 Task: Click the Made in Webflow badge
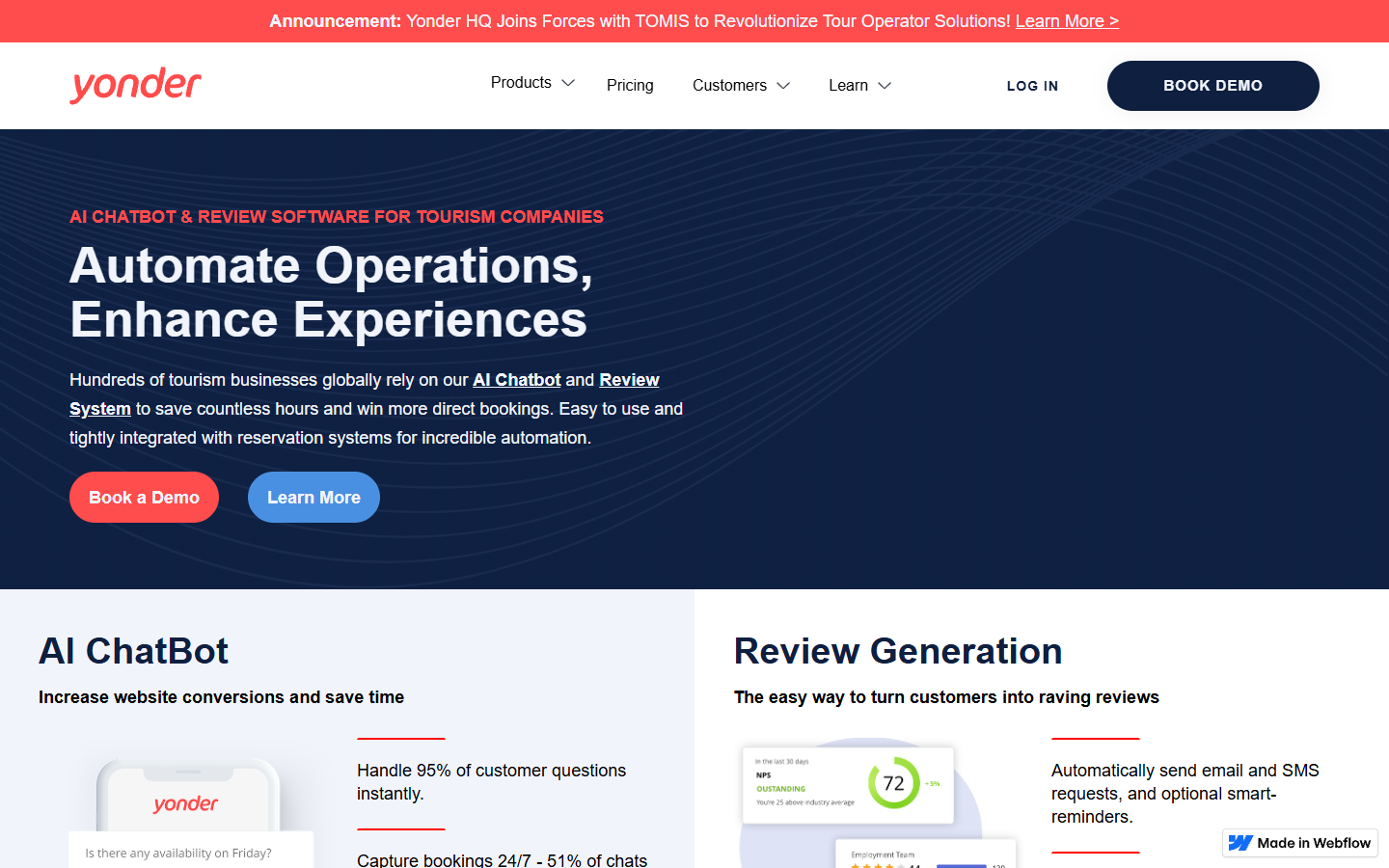click(x=1300, y=843)
